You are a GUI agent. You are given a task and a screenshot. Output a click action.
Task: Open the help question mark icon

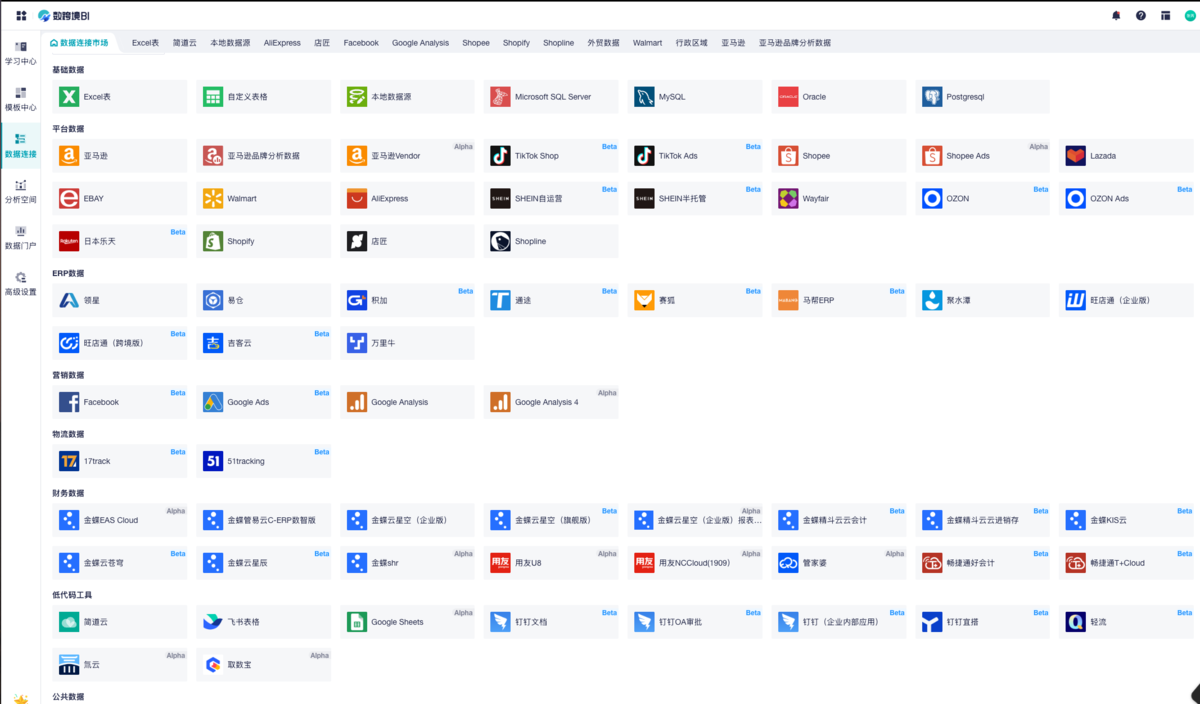pyautogui.click(x=1141, y=16)
